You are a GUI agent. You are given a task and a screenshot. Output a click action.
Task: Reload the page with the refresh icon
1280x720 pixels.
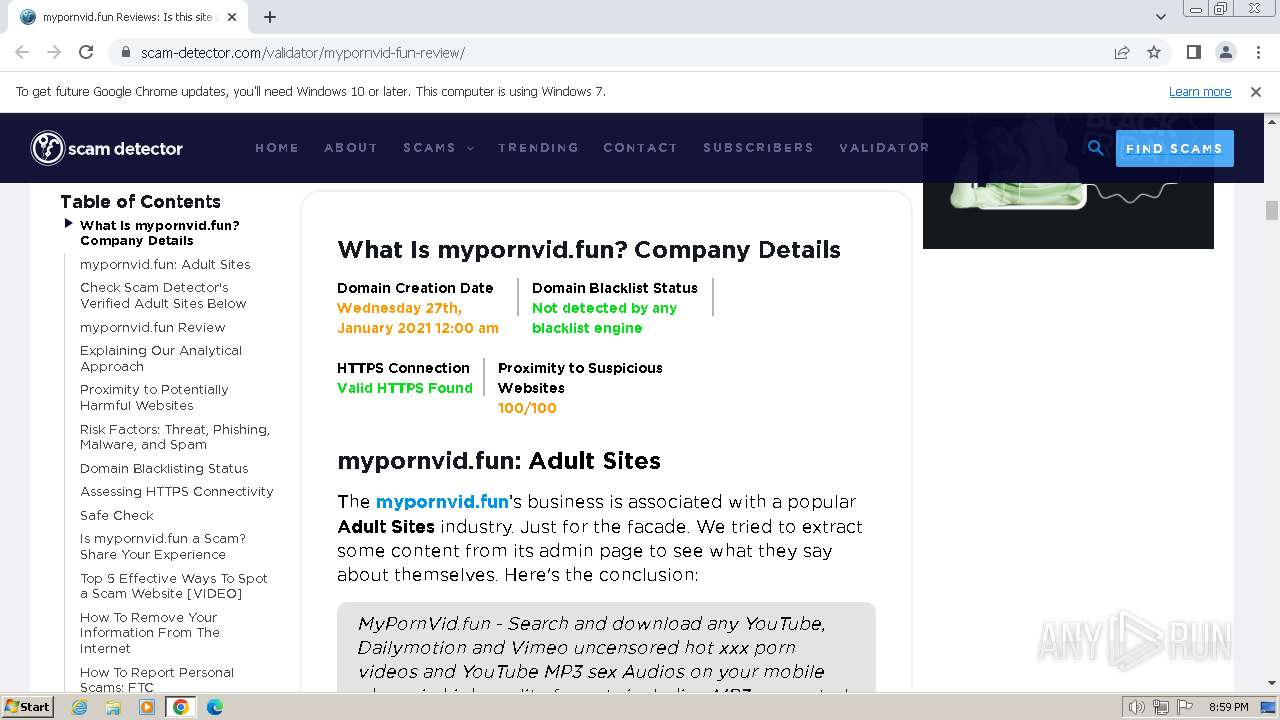tap(86, 52)
